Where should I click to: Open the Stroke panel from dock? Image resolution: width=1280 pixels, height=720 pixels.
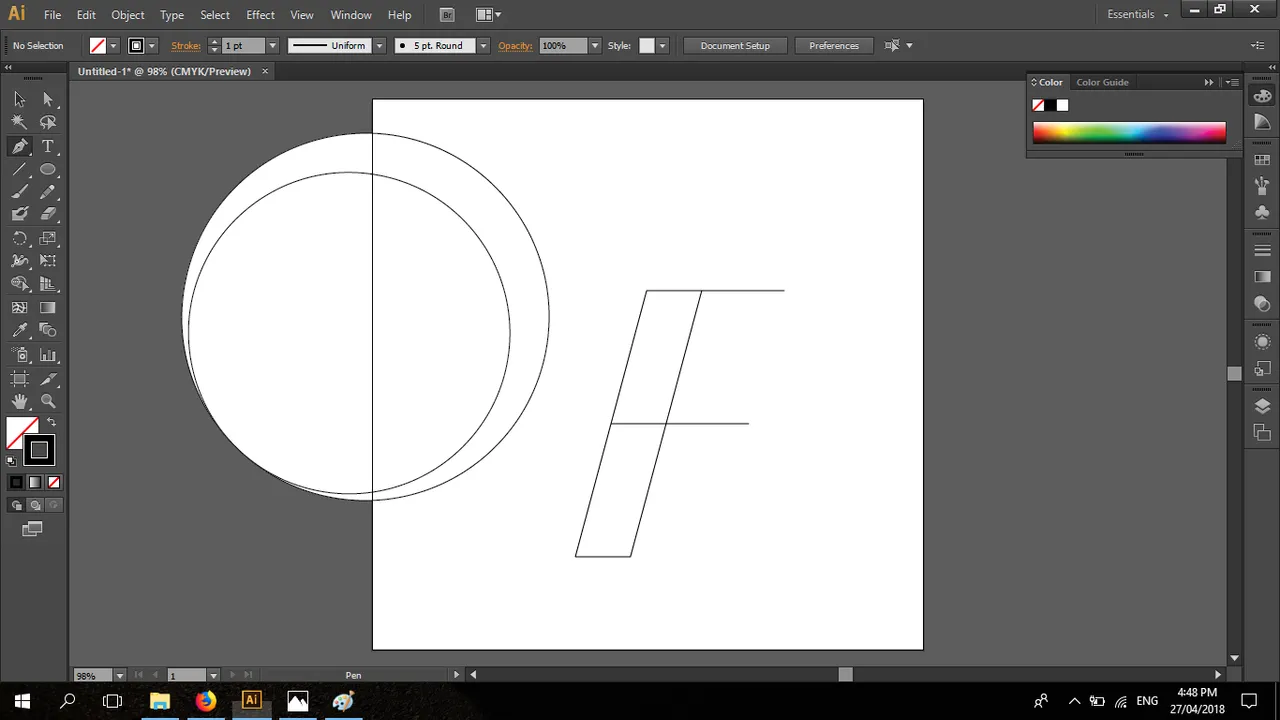point(1262,250)
